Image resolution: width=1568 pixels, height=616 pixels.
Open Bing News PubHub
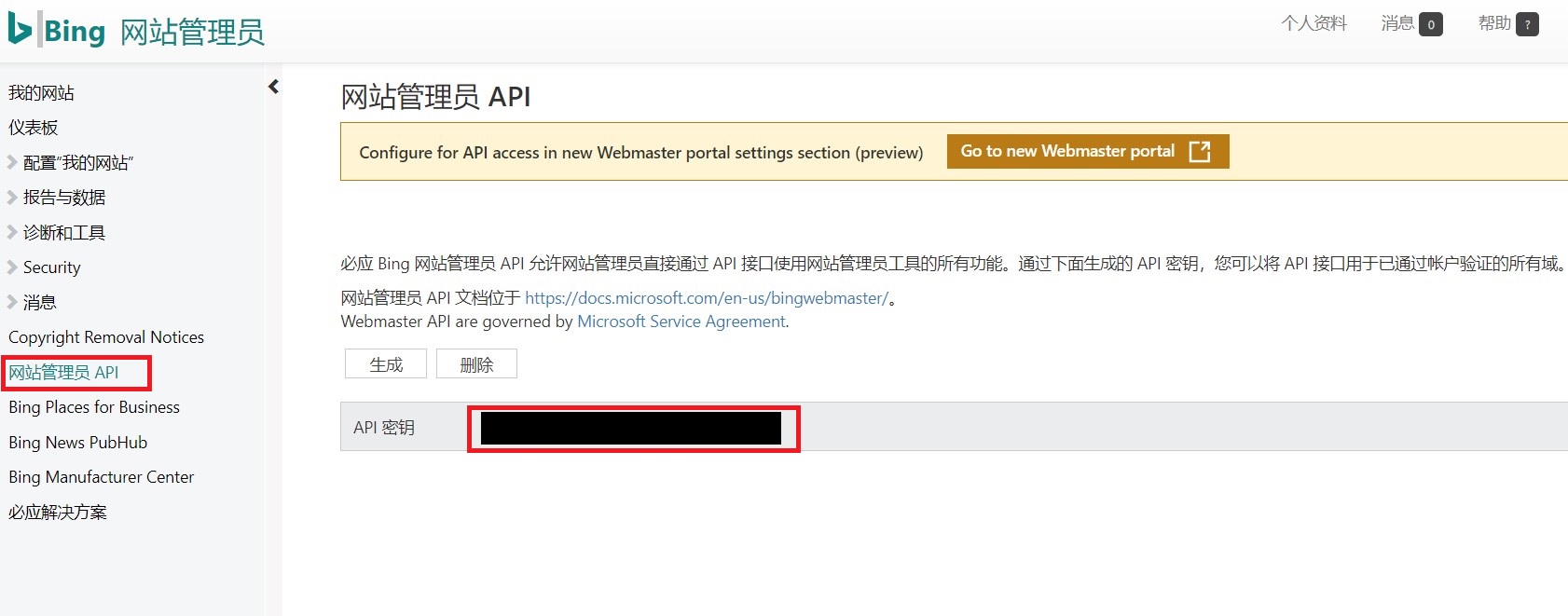[x=78, y=443]
